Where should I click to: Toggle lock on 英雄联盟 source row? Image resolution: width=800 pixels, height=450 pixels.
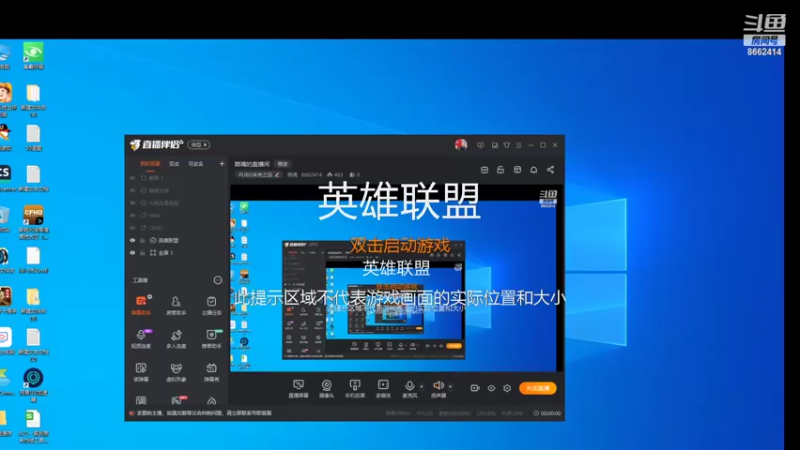142,240
